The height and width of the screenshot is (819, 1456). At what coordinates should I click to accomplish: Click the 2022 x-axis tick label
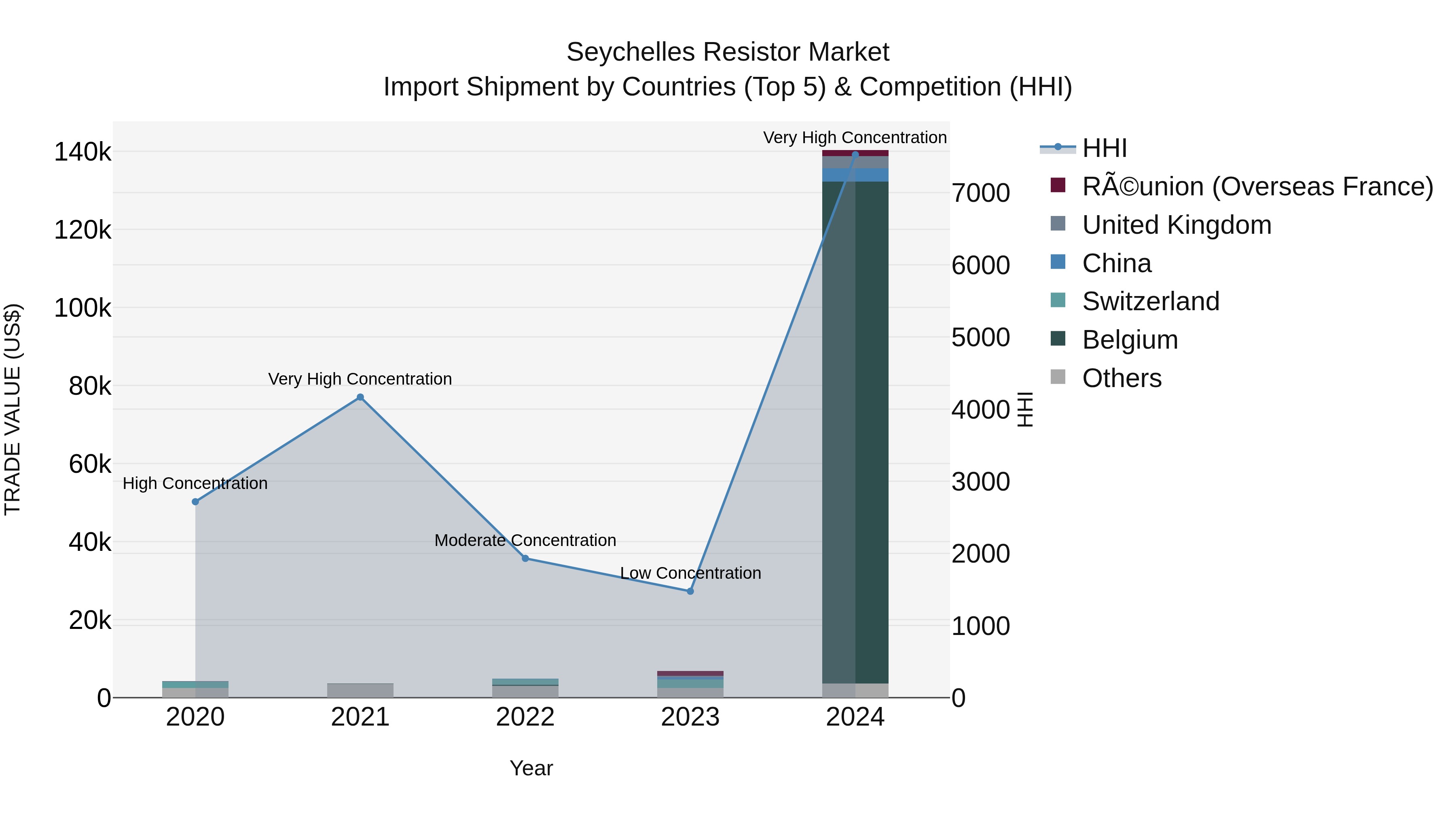coord(525,717)
